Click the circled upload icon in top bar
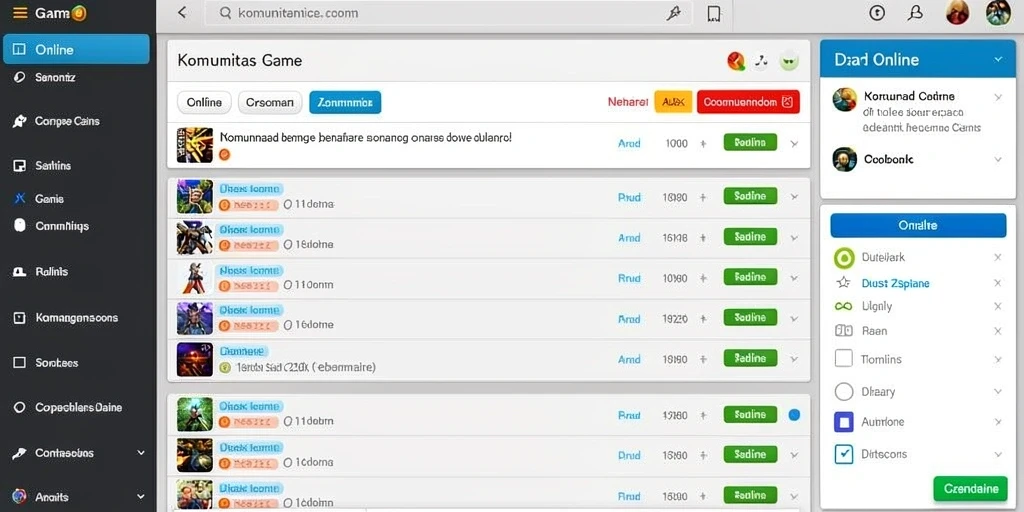1024x512 pixels. (x=877, y=12)
